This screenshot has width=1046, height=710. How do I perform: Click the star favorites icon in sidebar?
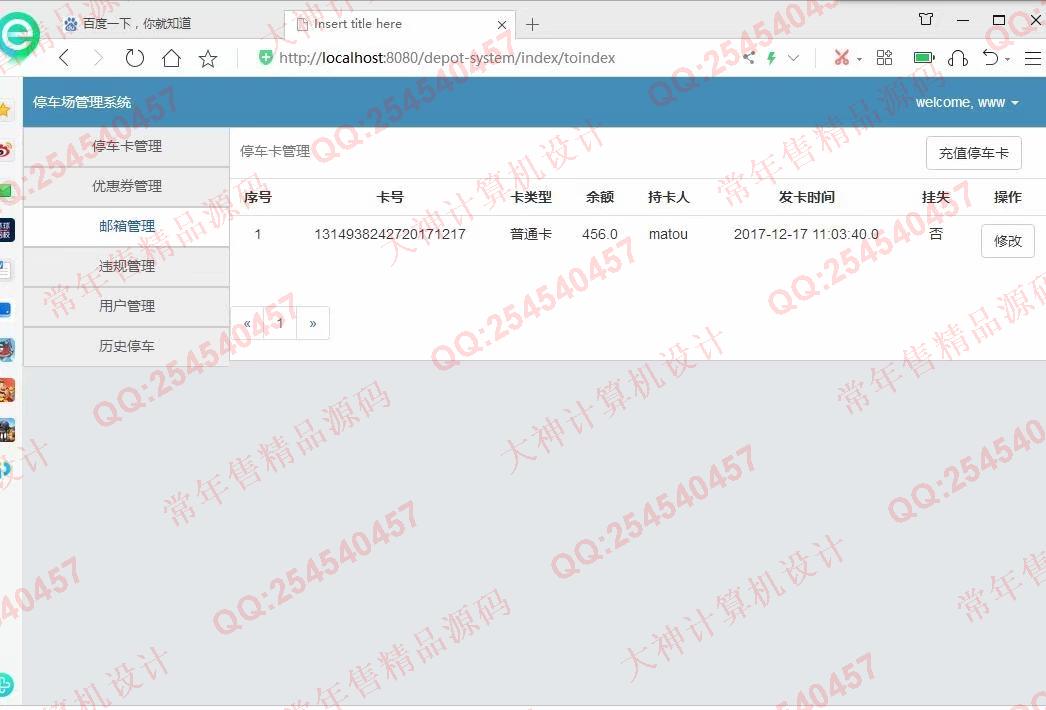pyautogui.click(x=5, y=109)
